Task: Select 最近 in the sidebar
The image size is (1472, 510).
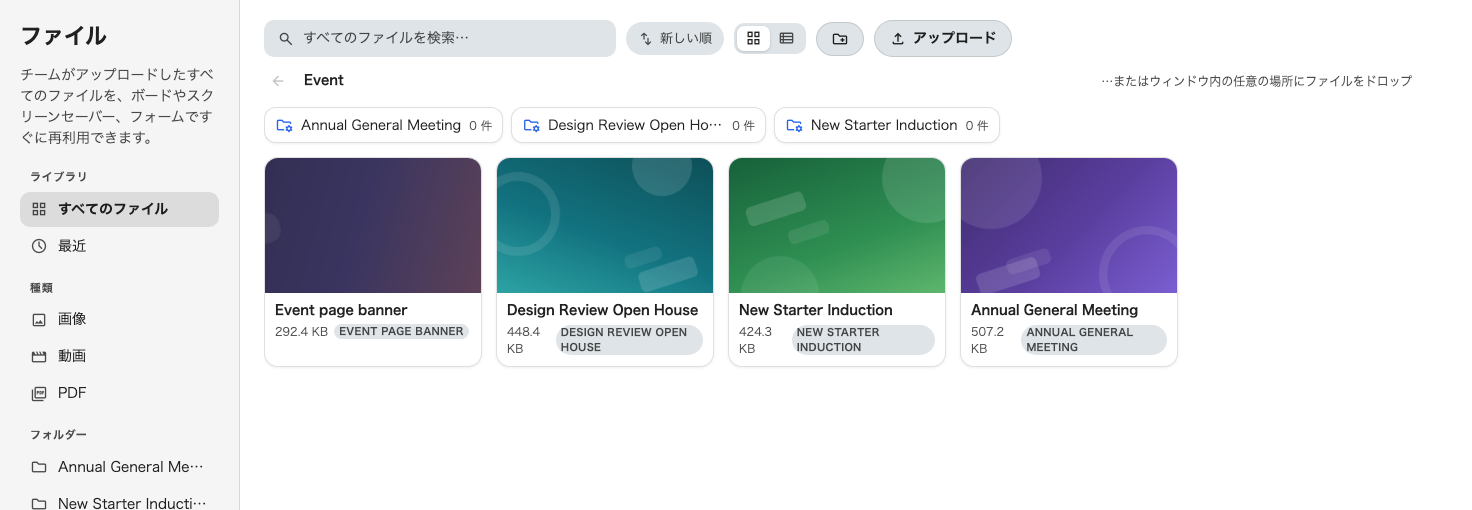Action: click(119, 246)
